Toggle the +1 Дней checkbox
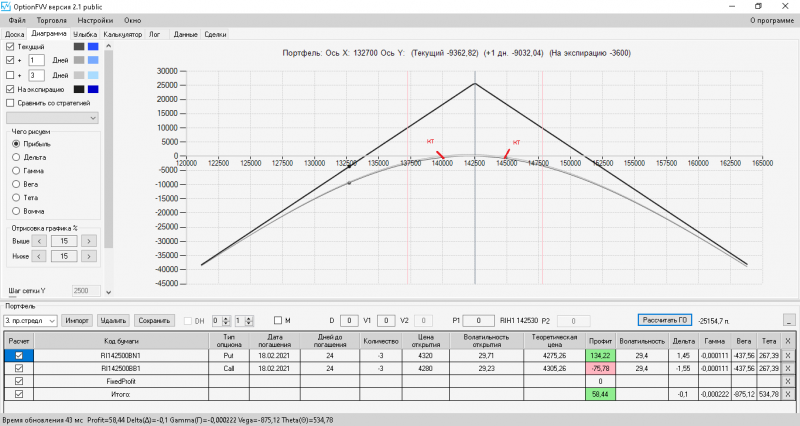Viewport: 800px width, 426px height. click(x=10, y=60)
